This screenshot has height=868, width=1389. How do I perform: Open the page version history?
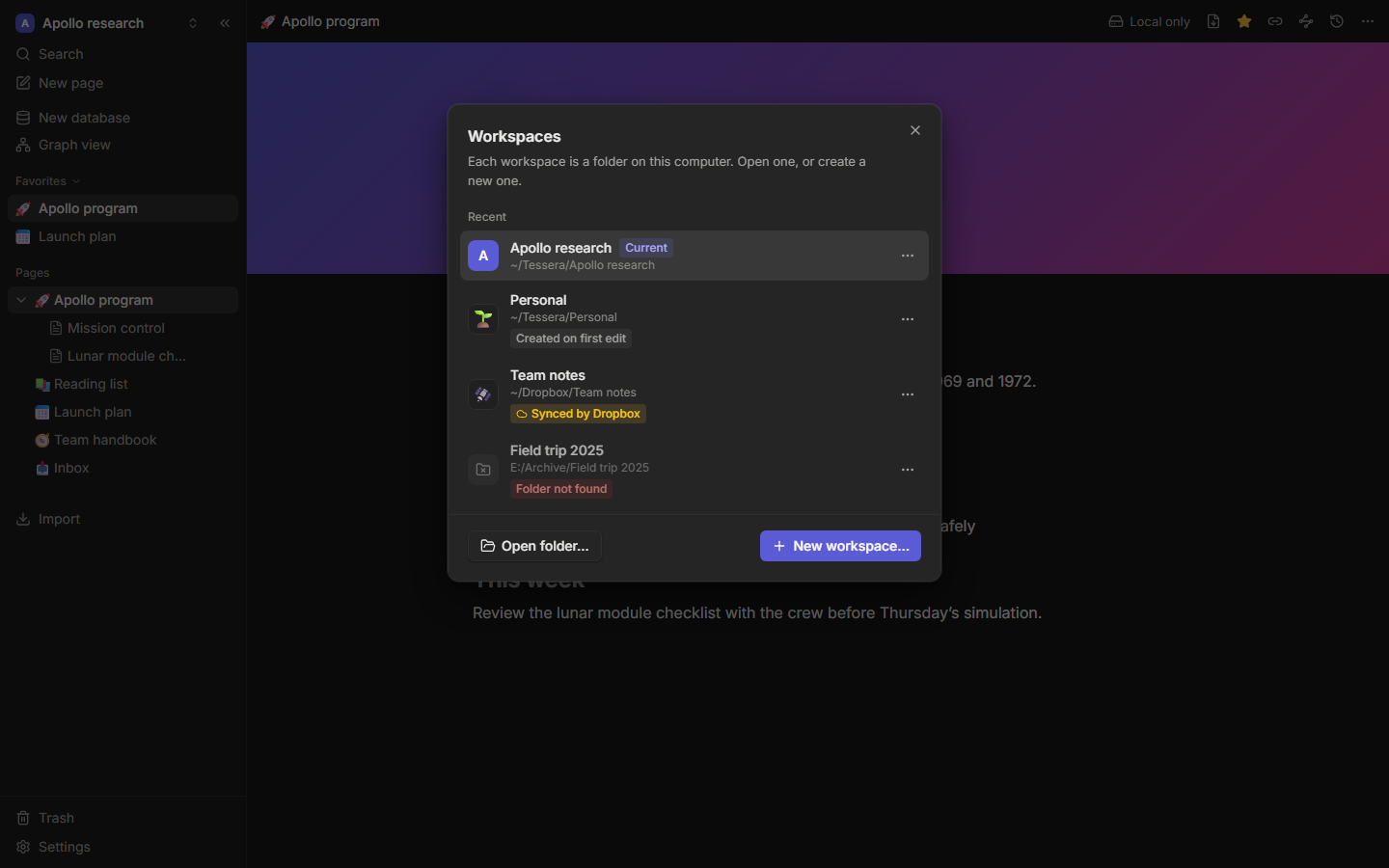click(x=1337, y=21)
